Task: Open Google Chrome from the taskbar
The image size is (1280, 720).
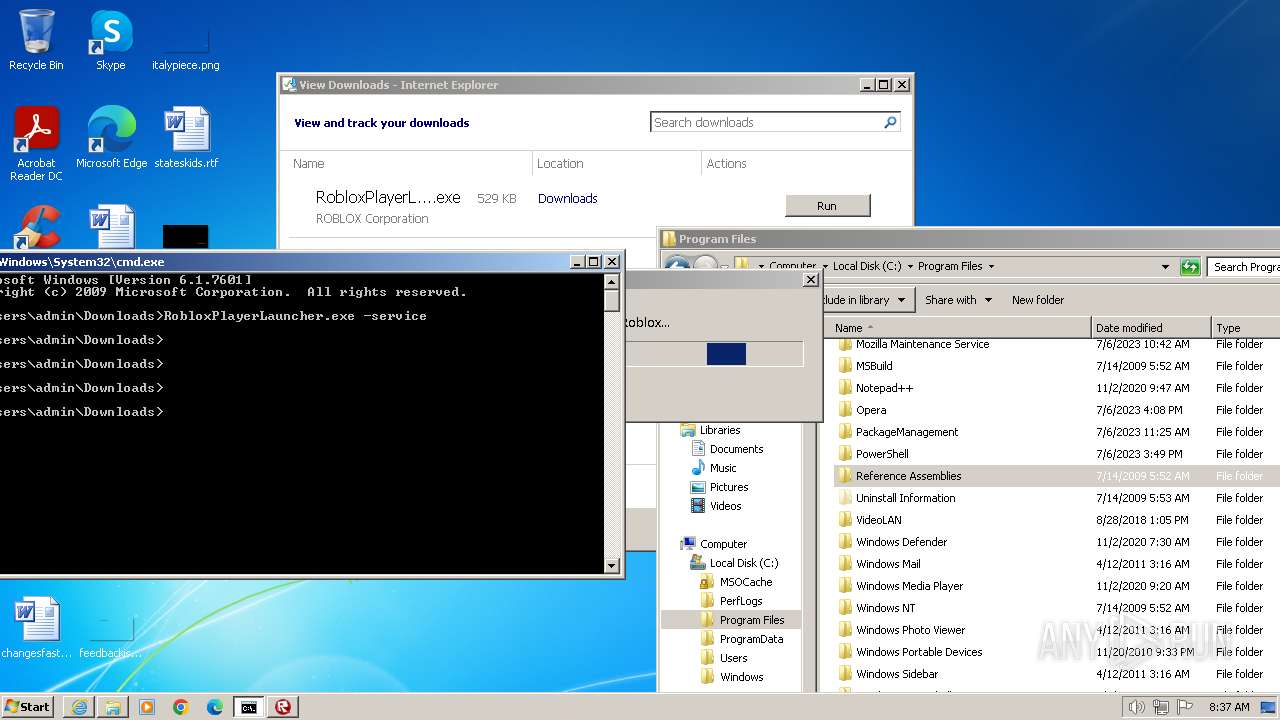Action: coord(181,707)
